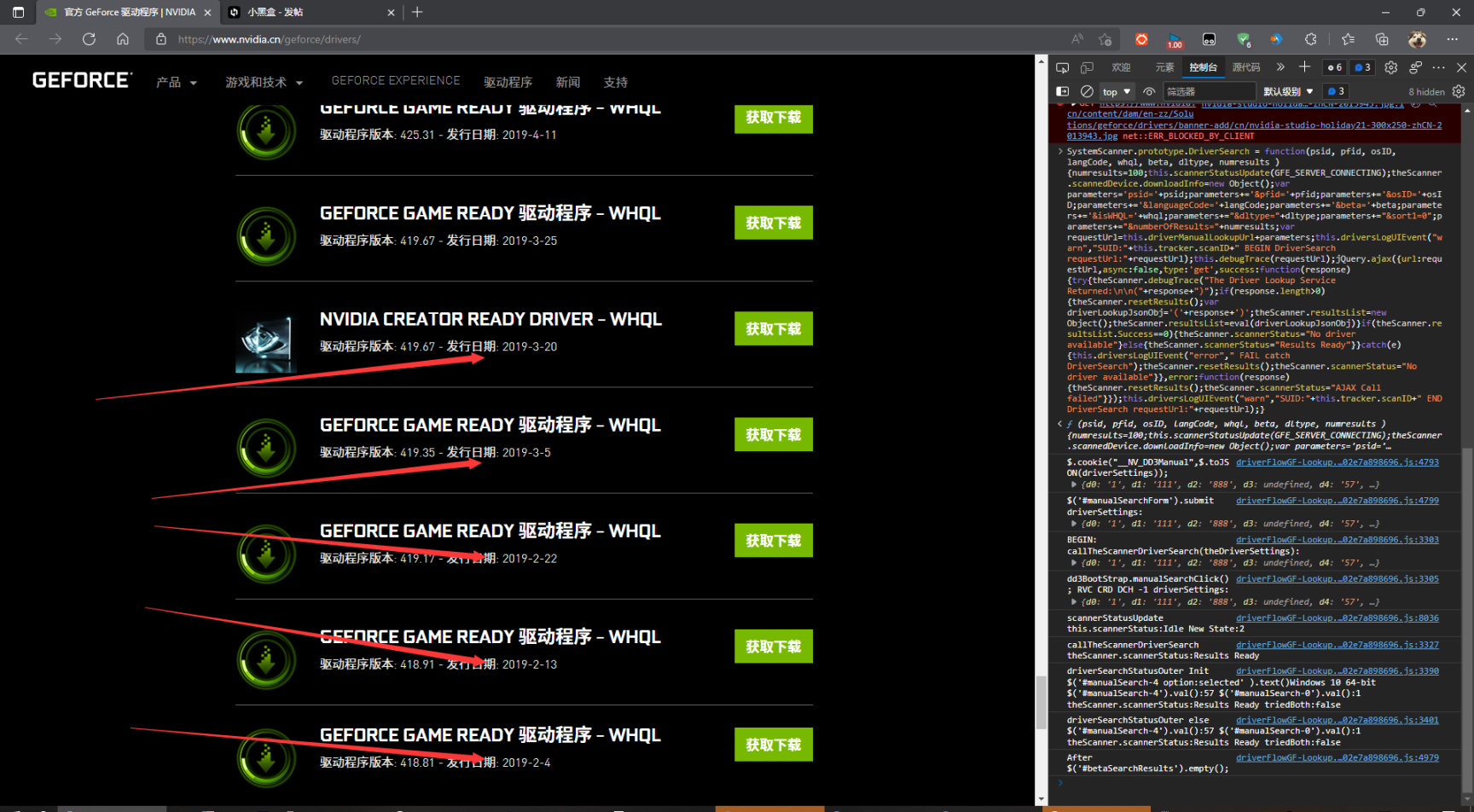1474x812 pixels.
Task: Open 新闻 in site navigation
Action: click(x=568, y=83)
